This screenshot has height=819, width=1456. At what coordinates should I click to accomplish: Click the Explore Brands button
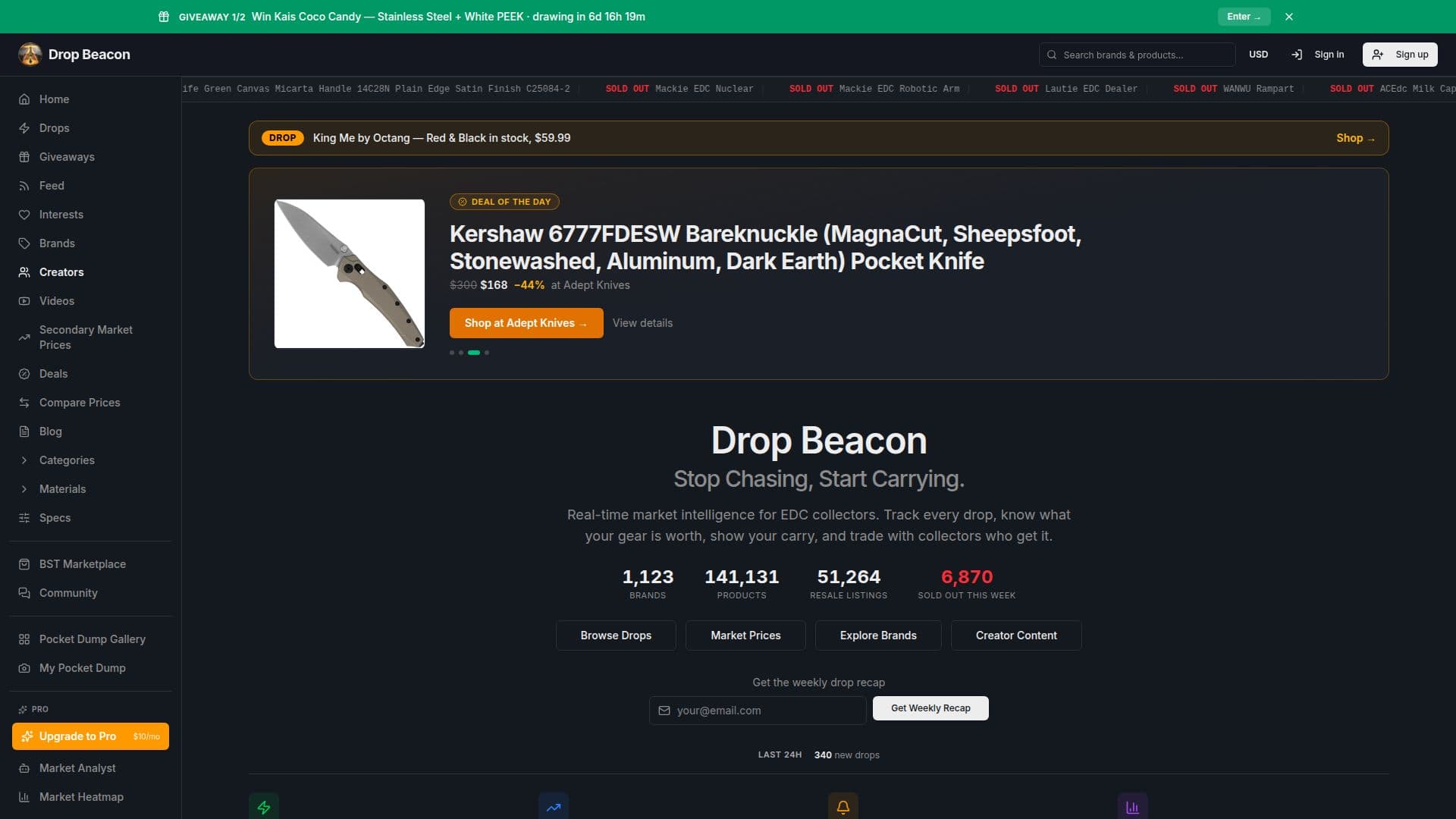878,635
